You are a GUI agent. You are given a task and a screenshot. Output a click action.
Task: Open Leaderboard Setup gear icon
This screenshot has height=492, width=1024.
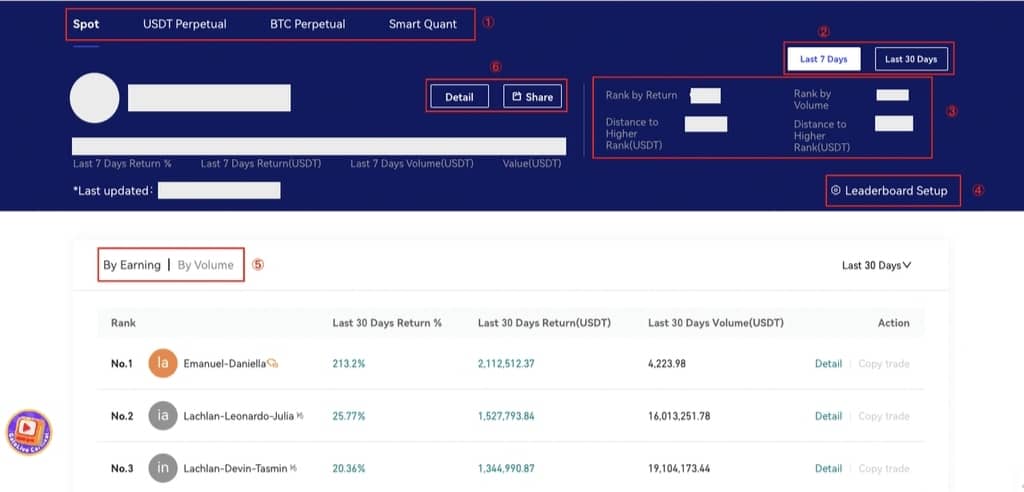[836, 190]
